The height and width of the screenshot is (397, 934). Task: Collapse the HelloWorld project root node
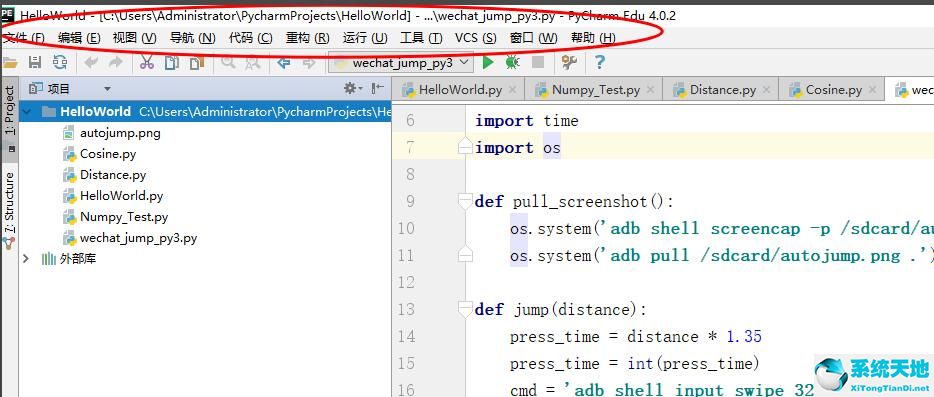tap(27, 111)
